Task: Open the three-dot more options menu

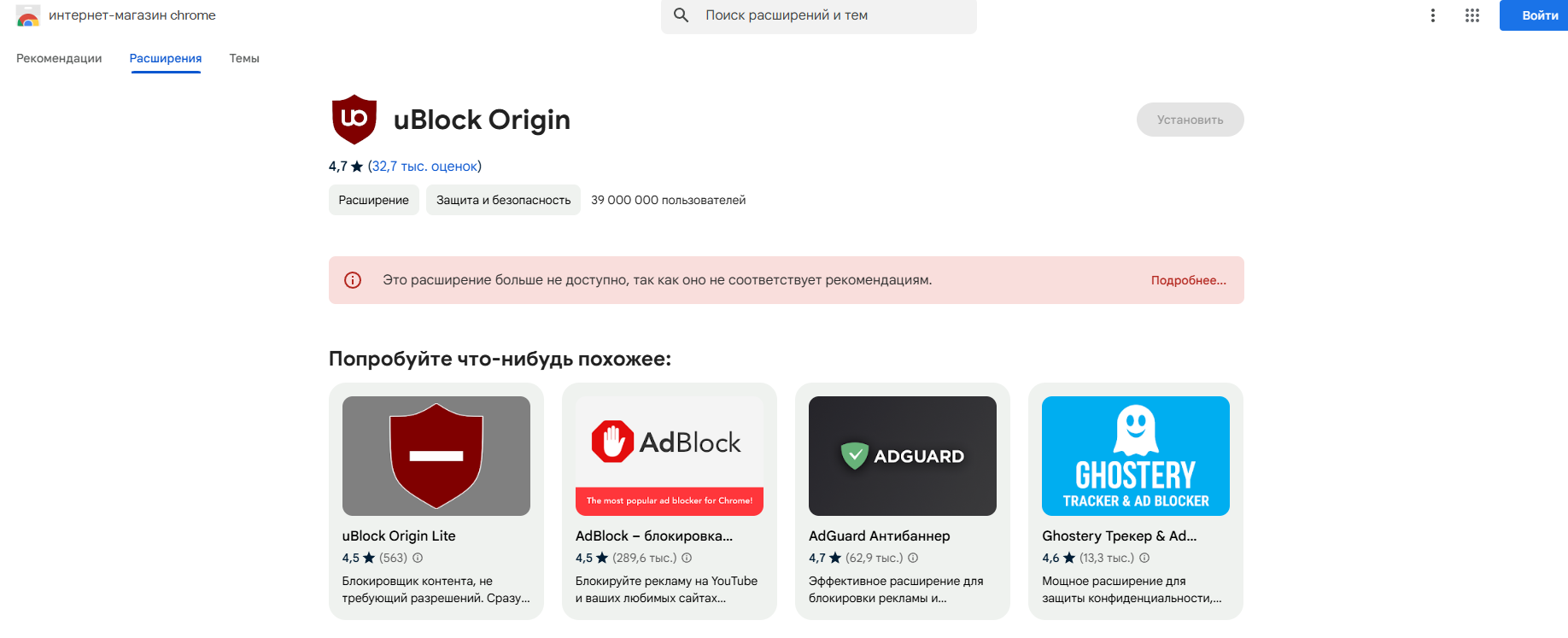Action: pyautogui.click(x=1433, y=15)
